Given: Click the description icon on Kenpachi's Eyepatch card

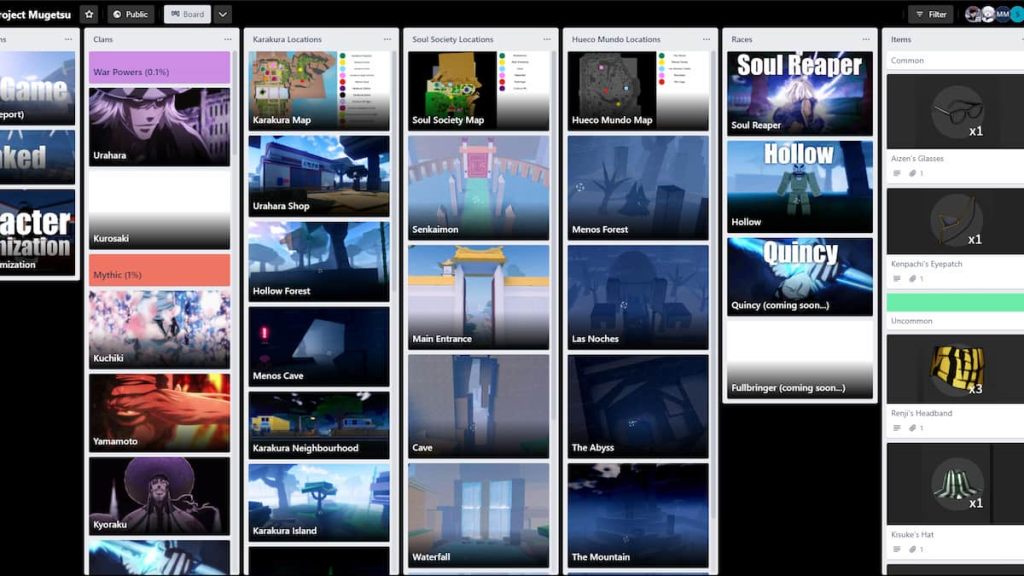Looking at the screenshot, I should [x=896, y=279].
